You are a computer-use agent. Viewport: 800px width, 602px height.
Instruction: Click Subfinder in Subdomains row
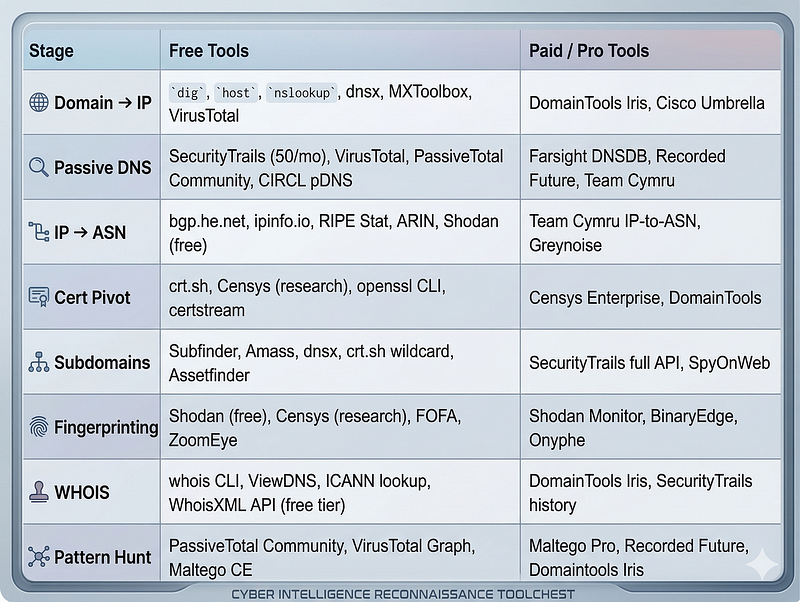203,351
